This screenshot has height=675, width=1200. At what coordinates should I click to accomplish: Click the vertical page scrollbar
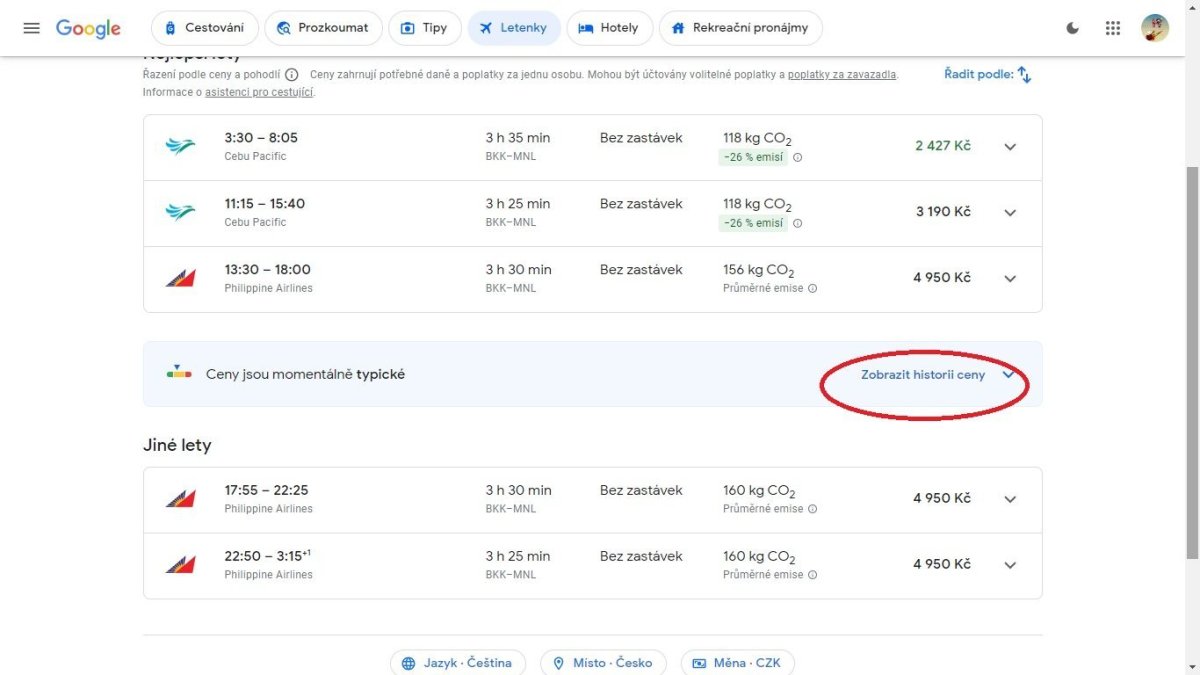pos(1192,360)
